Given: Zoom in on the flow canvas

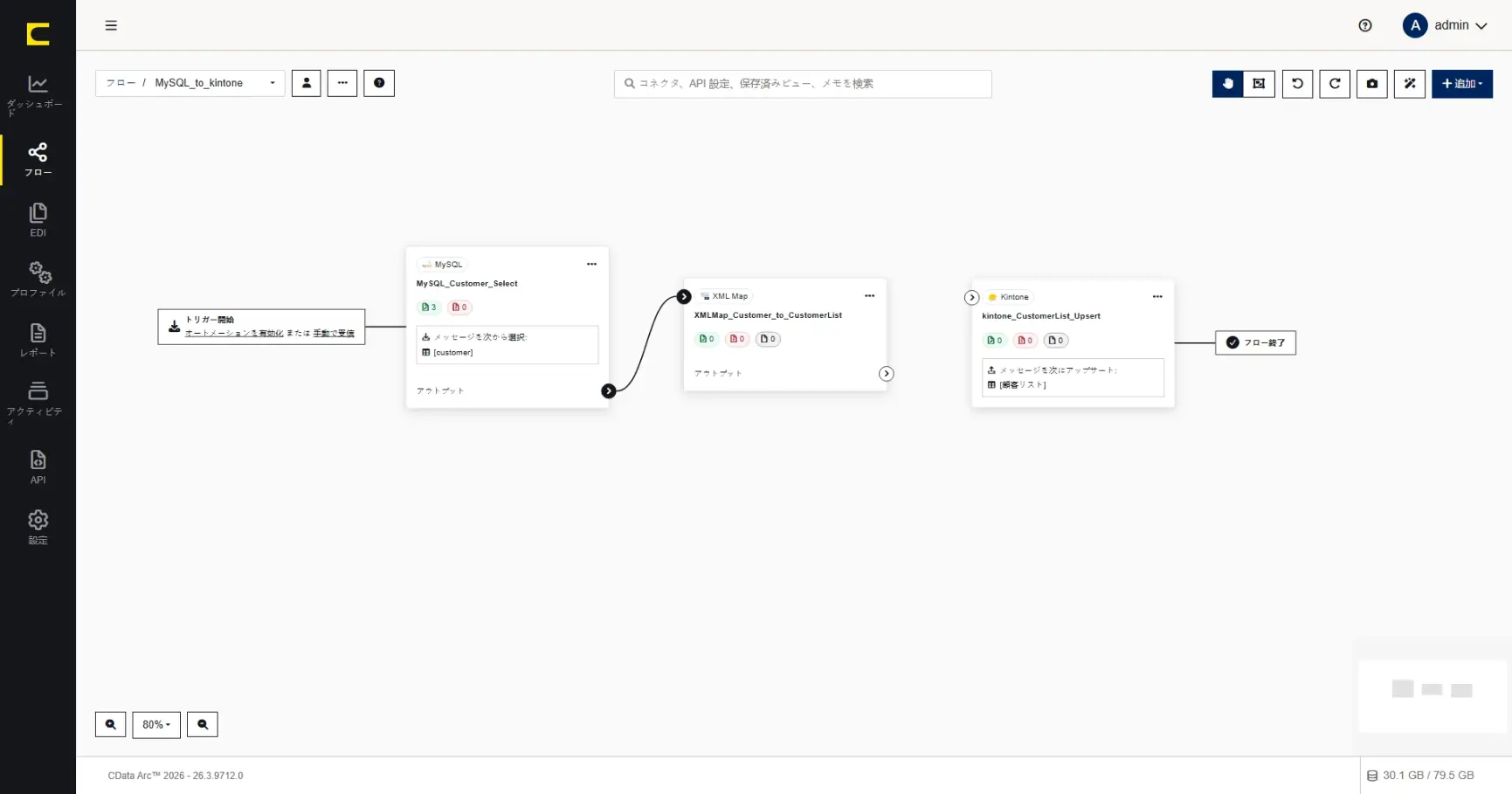Looking at the screenshot, I should tap(111, 725).
